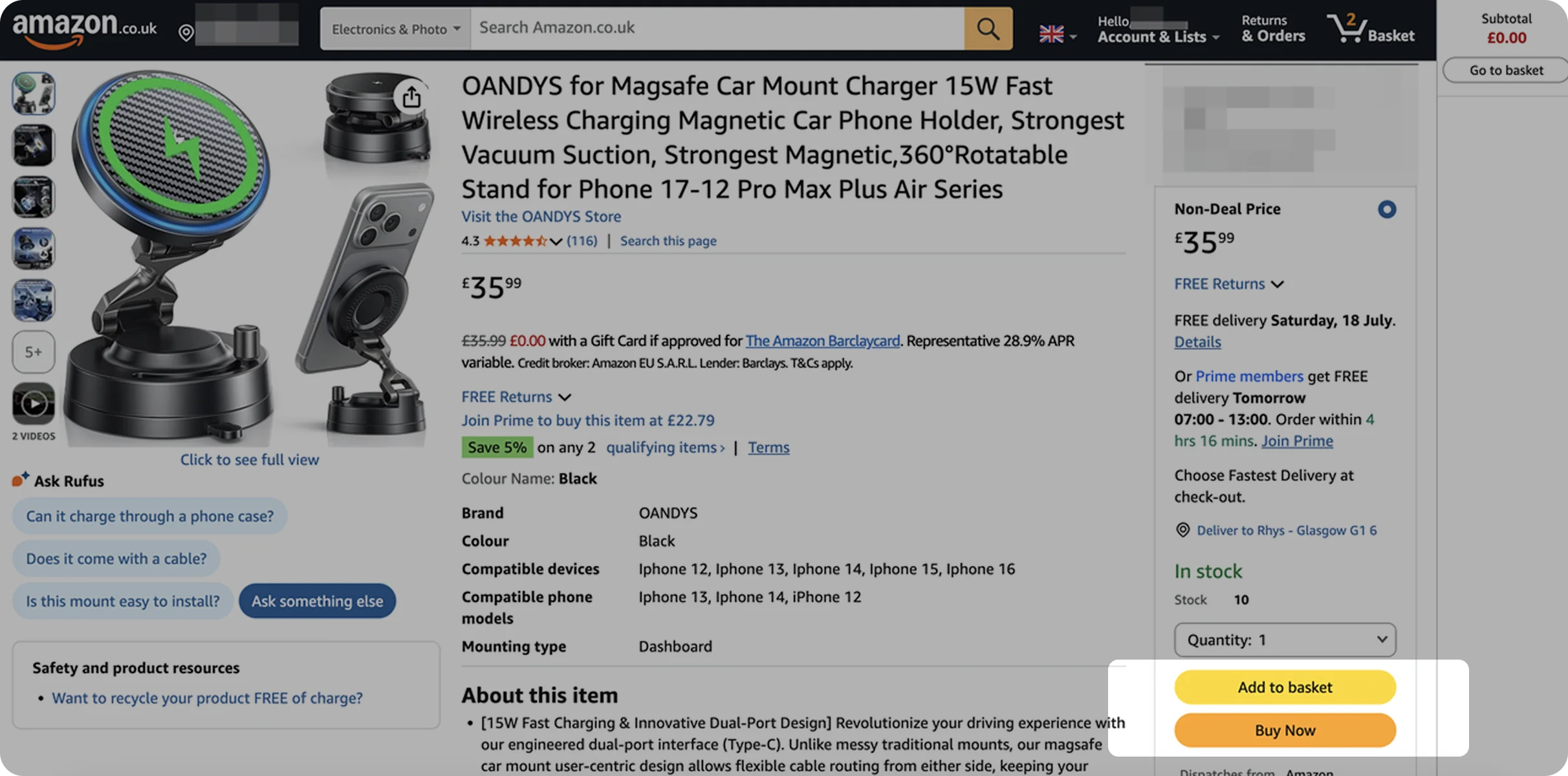This screenshot has height=776, width=1568.
Task: Open the Electronics & Photo category dropdown
Action: 395,28
